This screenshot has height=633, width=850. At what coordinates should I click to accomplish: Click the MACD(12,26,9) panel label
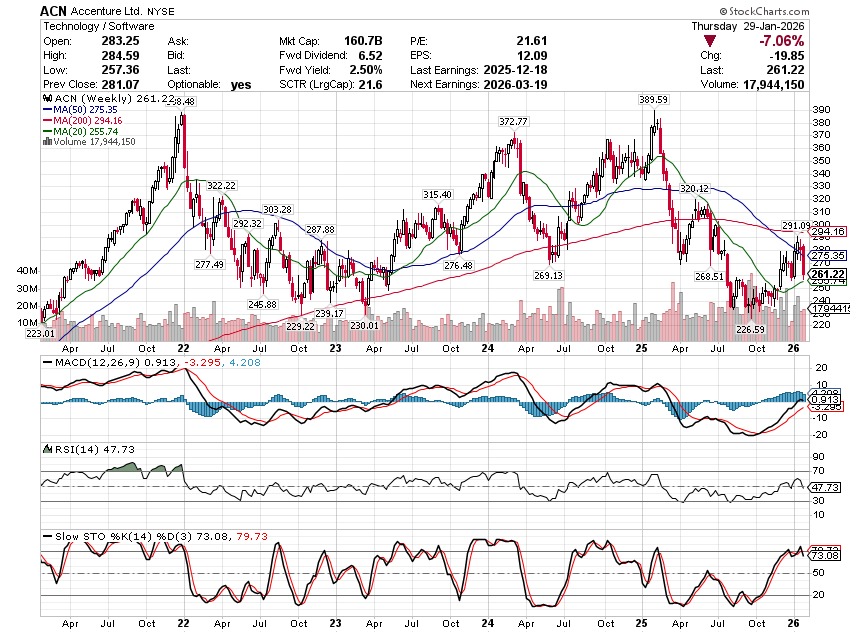point(86,360)
